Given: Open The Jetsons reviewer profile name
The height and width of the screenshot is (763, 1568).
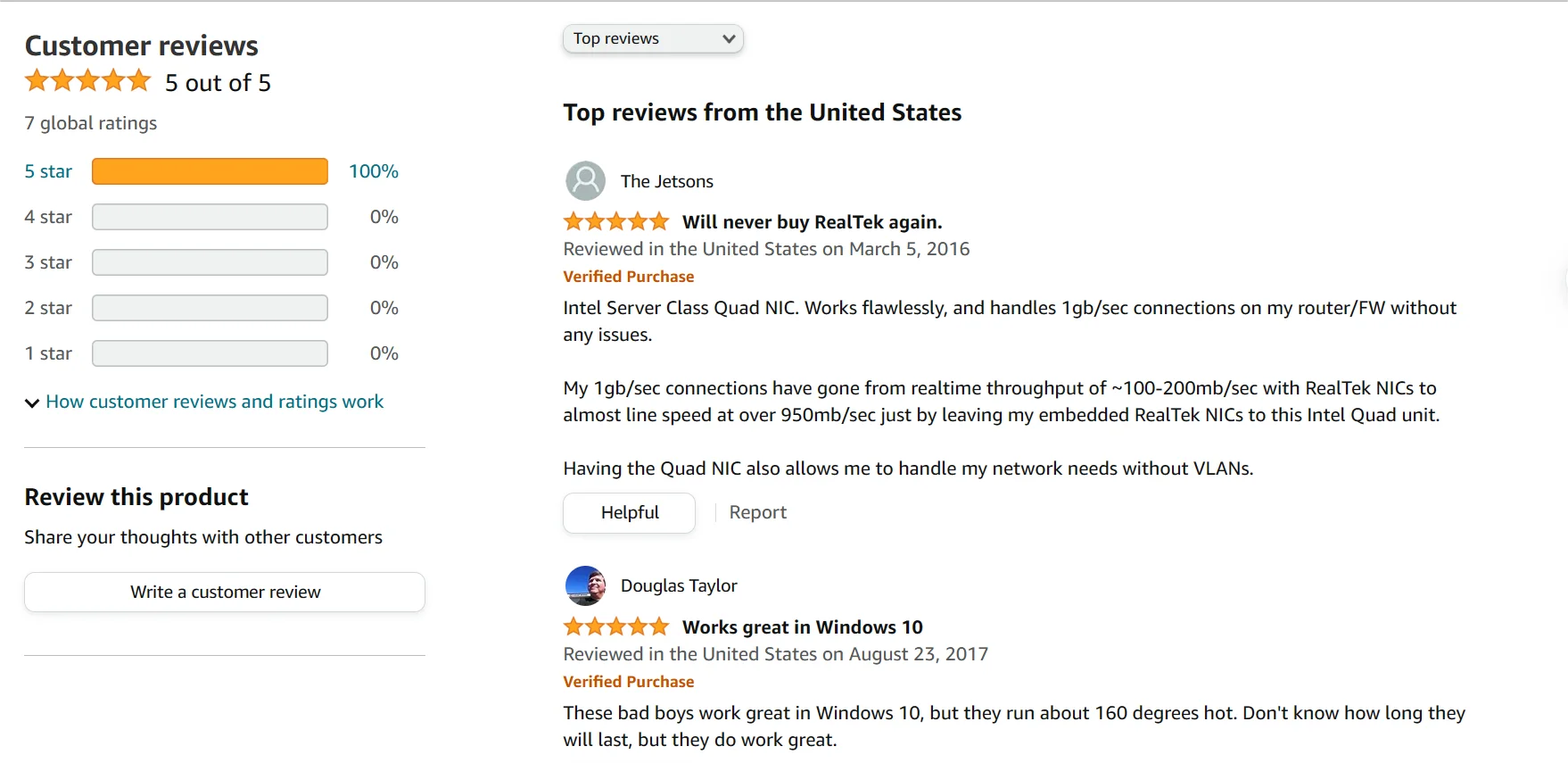Looking at the screenshot, I should click(666, 181).
